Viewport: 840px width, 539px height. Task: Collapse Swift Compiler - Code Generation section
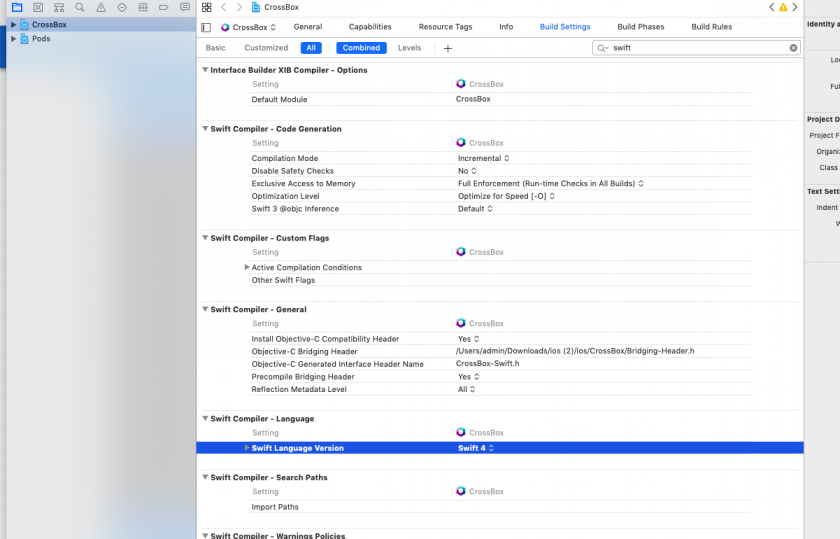(x=205, y=129)
